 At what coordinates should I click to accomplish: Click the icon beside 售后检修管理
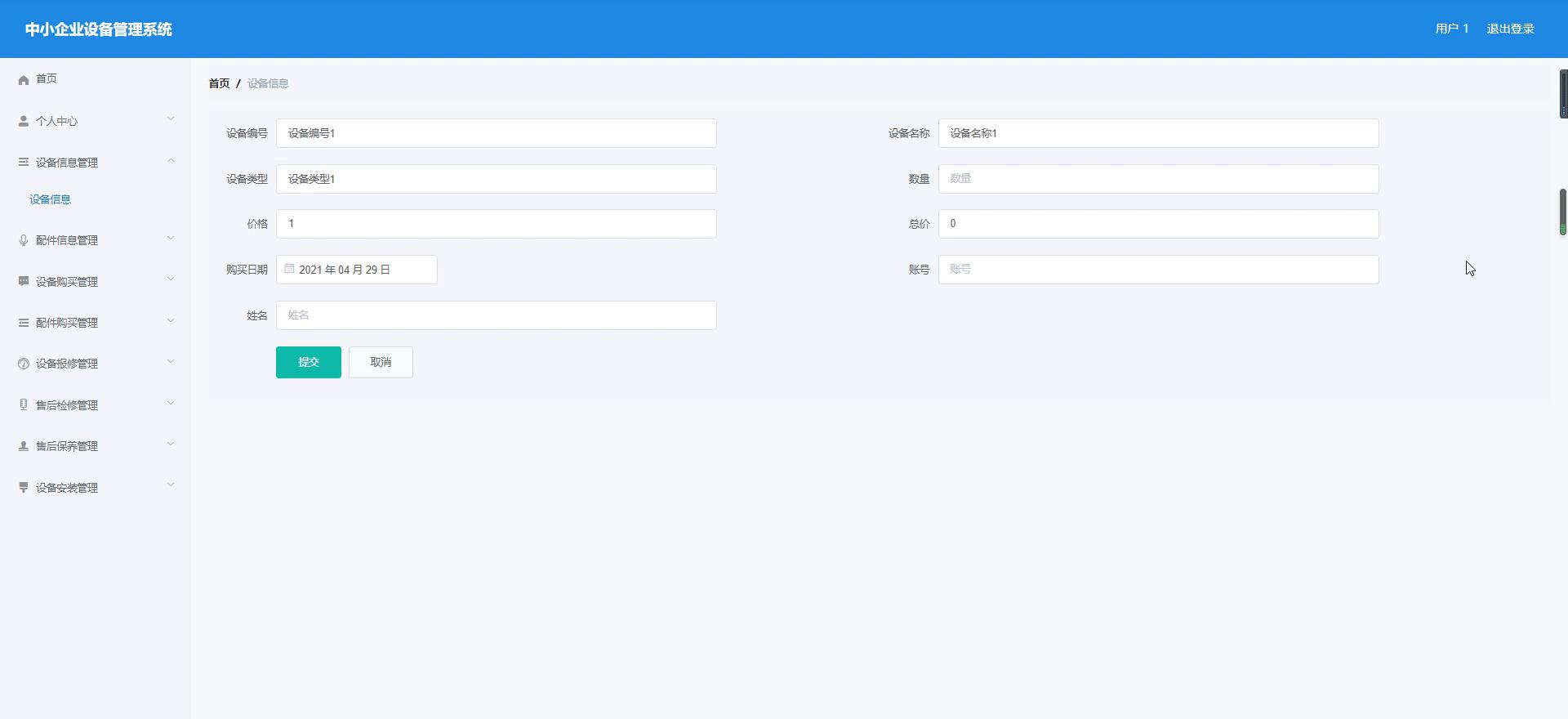coord(24,404)
